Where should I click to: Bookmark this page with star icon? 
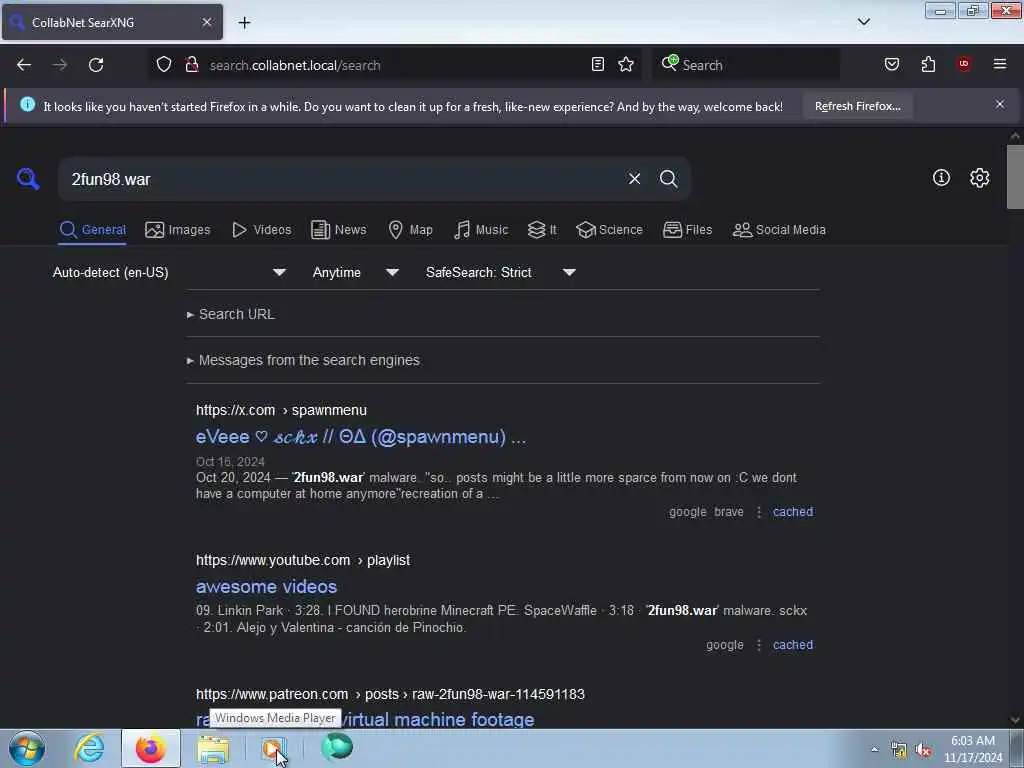pos(626,64)
